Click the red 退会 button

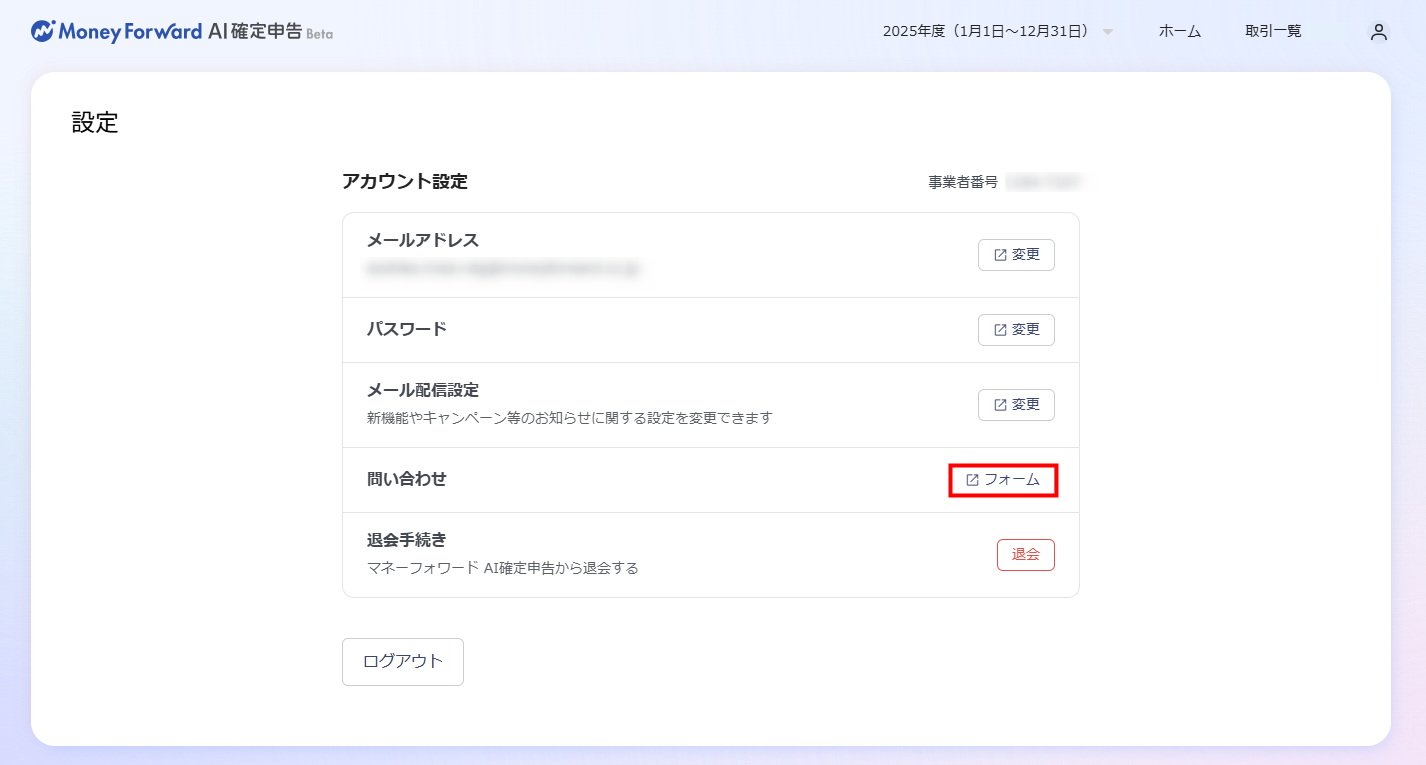1025,554
